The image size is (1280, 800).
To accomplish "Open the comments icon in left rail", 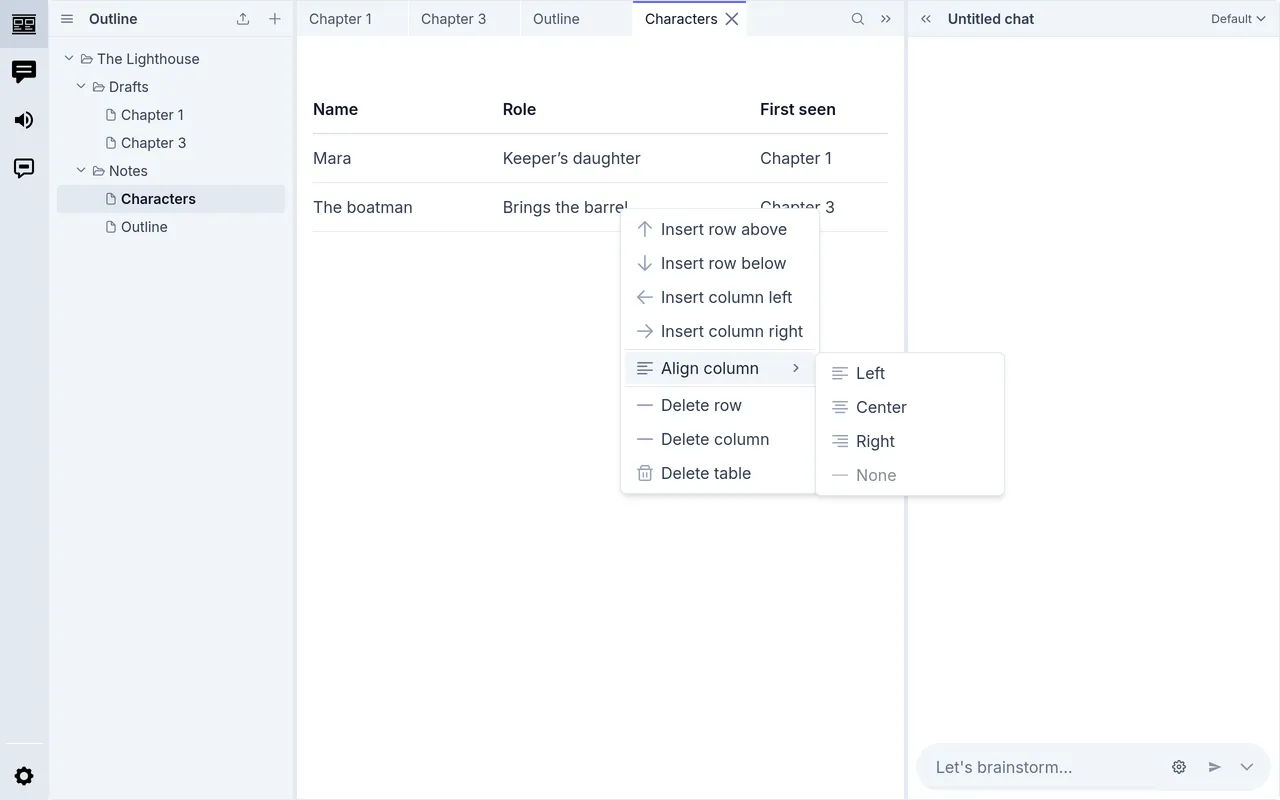I will point(24,168).
